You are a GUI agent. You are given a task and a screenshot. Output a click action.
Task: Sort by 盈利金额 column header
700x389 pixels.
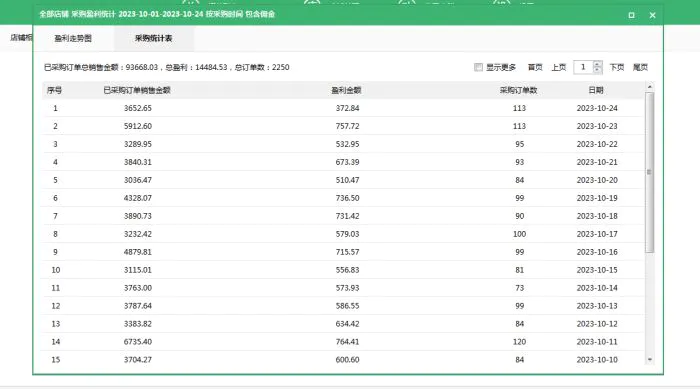pos(346,90)
